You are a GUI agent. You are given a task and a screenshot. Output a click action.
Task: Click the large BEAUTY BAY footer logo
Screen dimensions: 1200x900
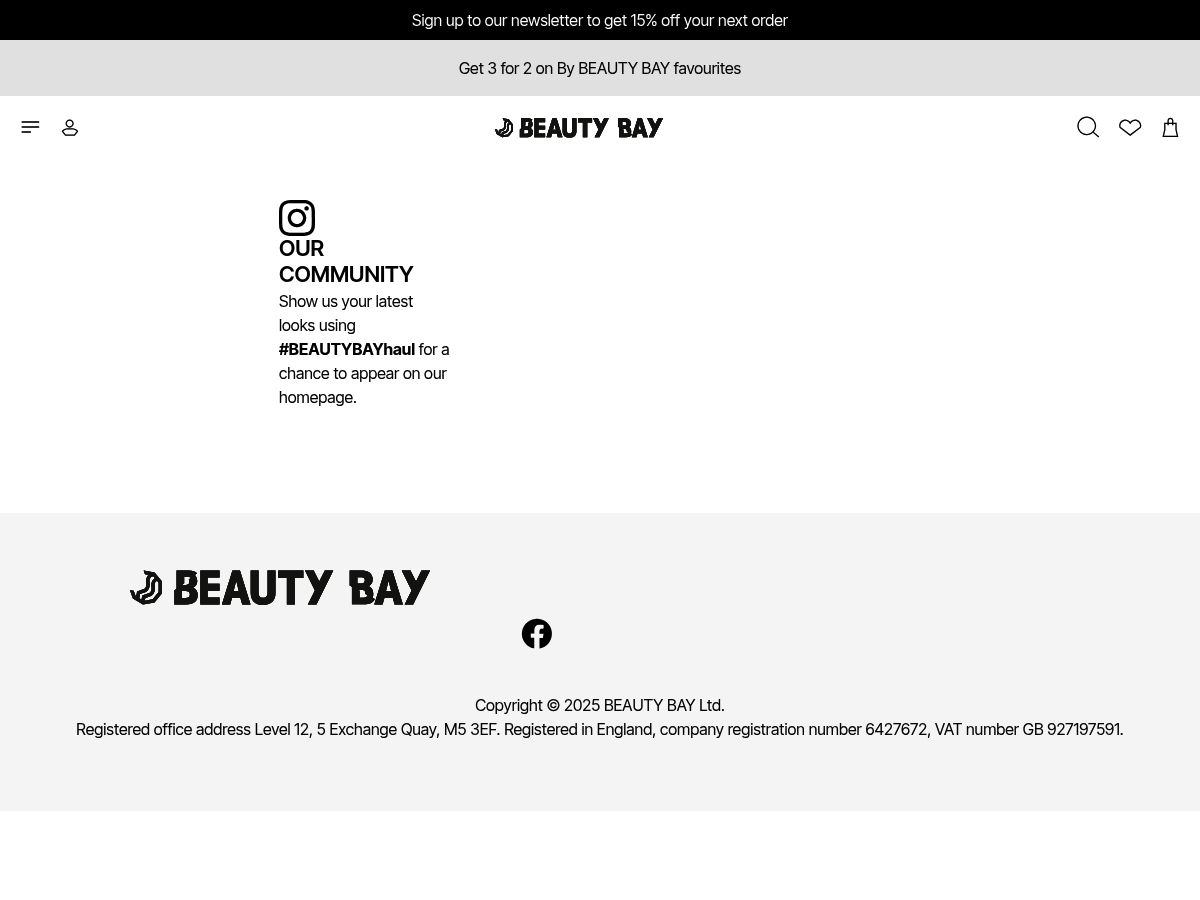(280, 588)
